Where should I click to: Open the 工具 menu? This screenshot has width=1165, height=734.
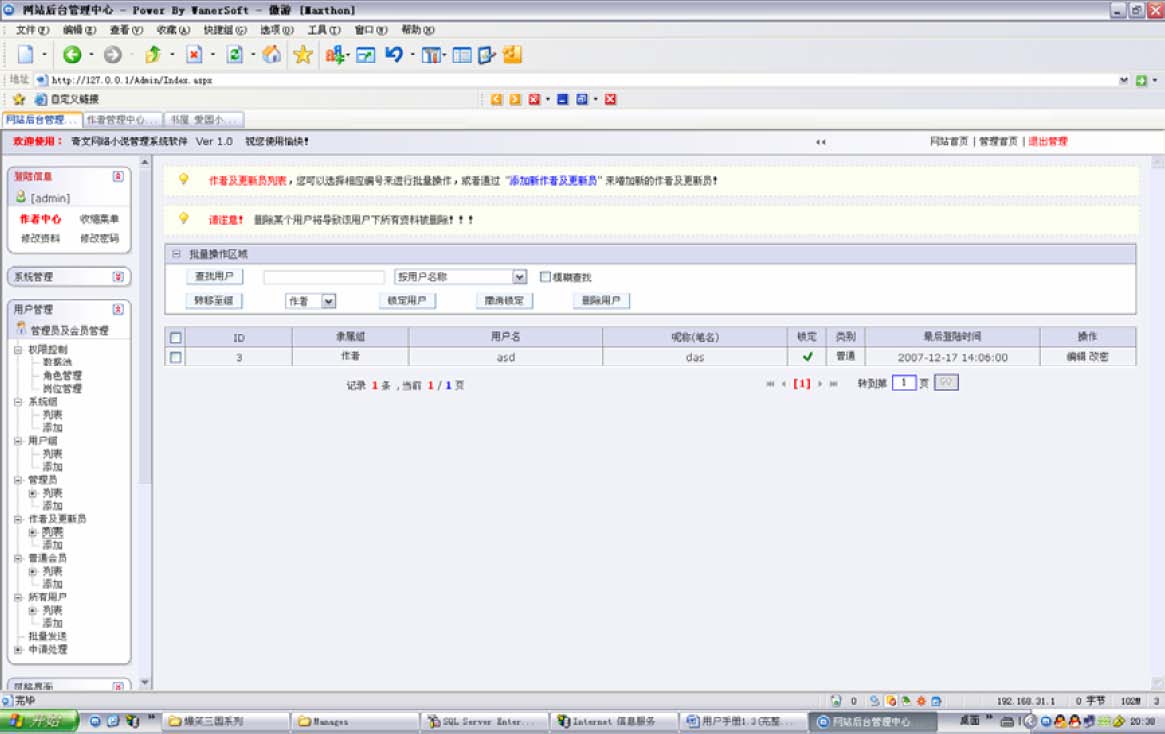coord(324,30)
